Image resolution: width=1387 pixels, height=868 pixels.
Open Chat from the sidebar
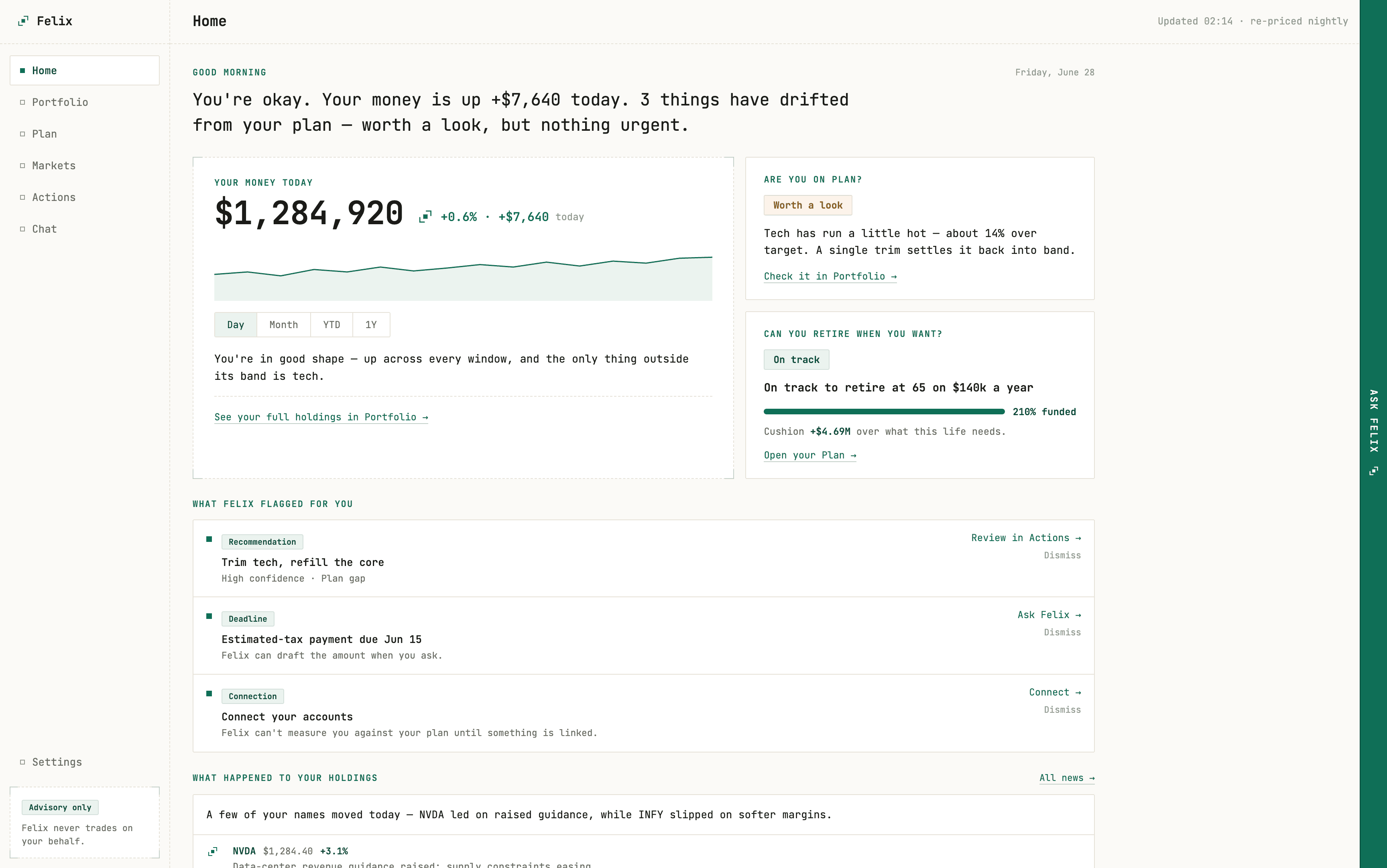coord(84,229)
